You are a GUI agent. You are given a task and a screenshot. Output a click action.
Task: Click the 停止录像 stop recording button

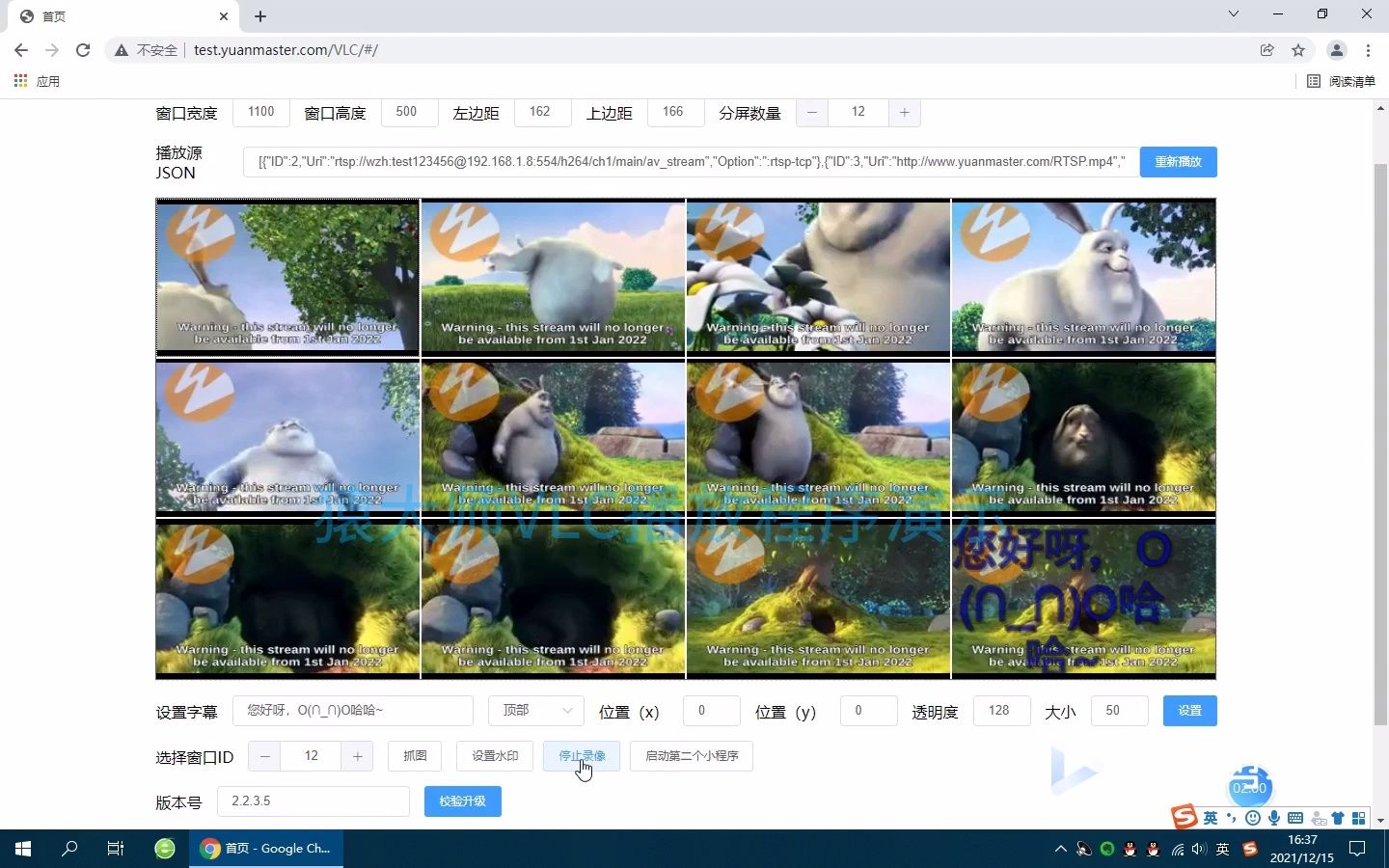[x=582, y=756]
